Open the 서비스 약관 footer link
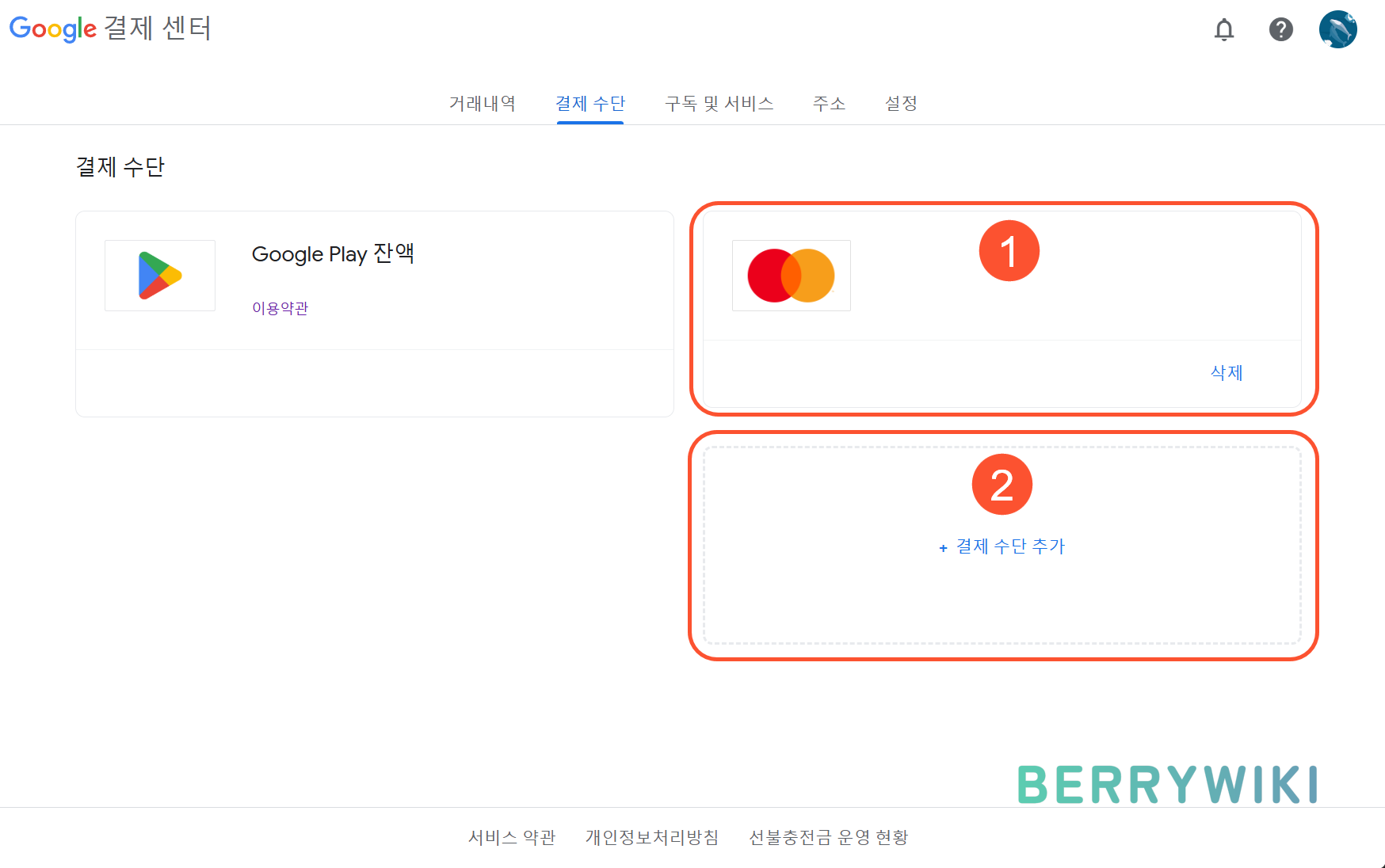 (512, 837)
